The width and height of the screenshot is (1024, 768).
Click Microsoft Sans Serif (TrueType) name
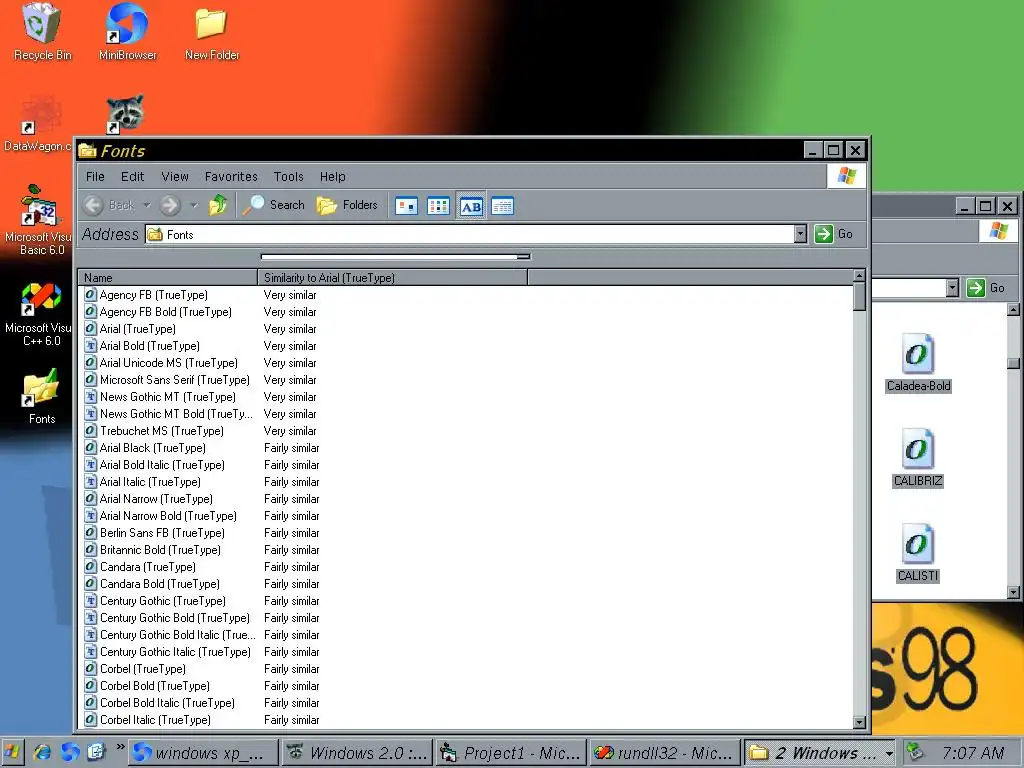(174, 379)
